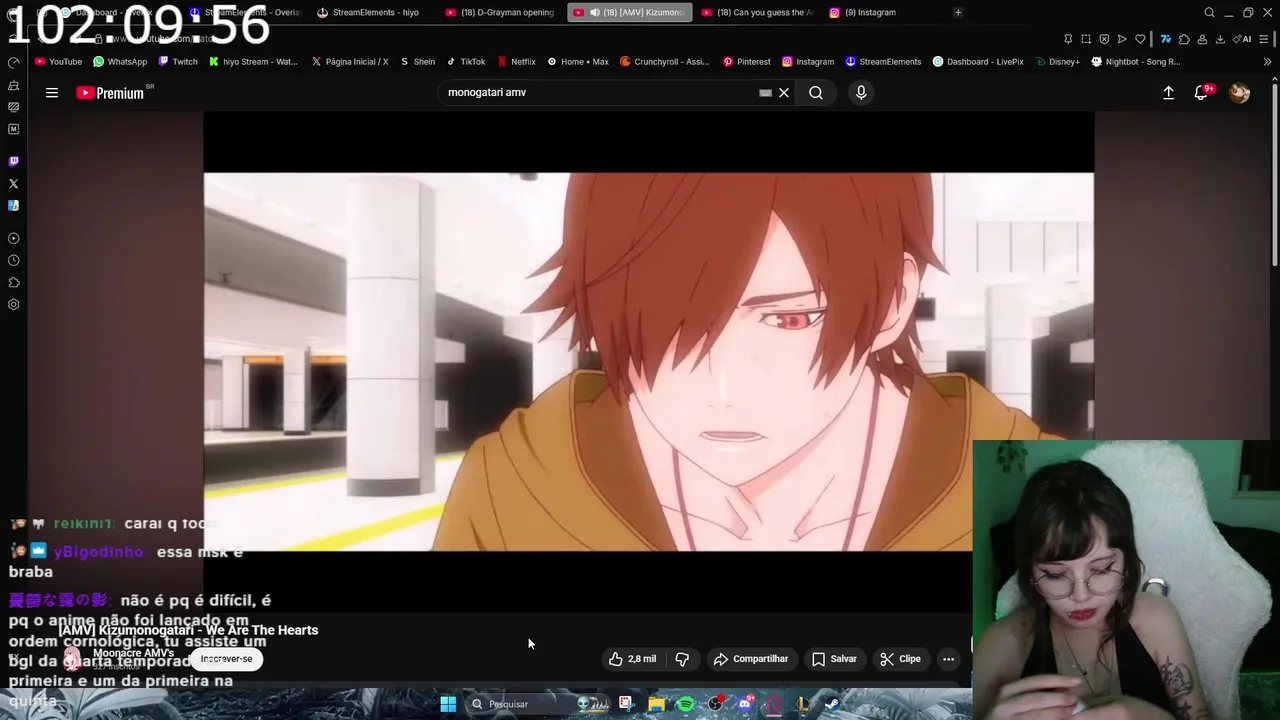Viewport: 1280px width, 720px height.
Task: Open YouTube notifications bell
Action: point(1201,93)
